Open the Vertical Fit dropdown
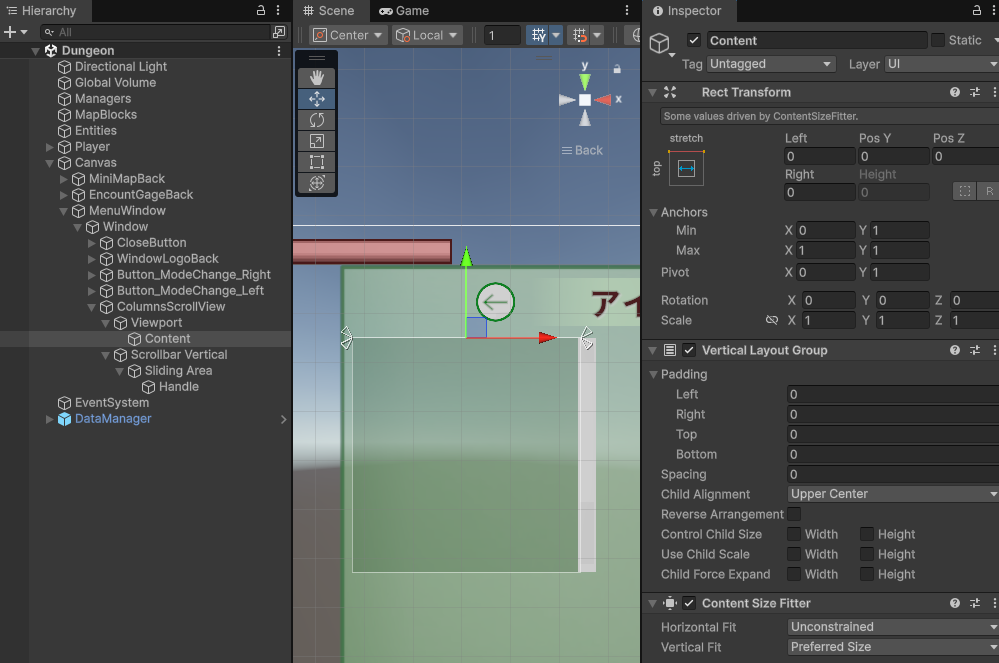The height and width of the screenshot is (663, 999). pyautogui.click(x=892, y=647)
